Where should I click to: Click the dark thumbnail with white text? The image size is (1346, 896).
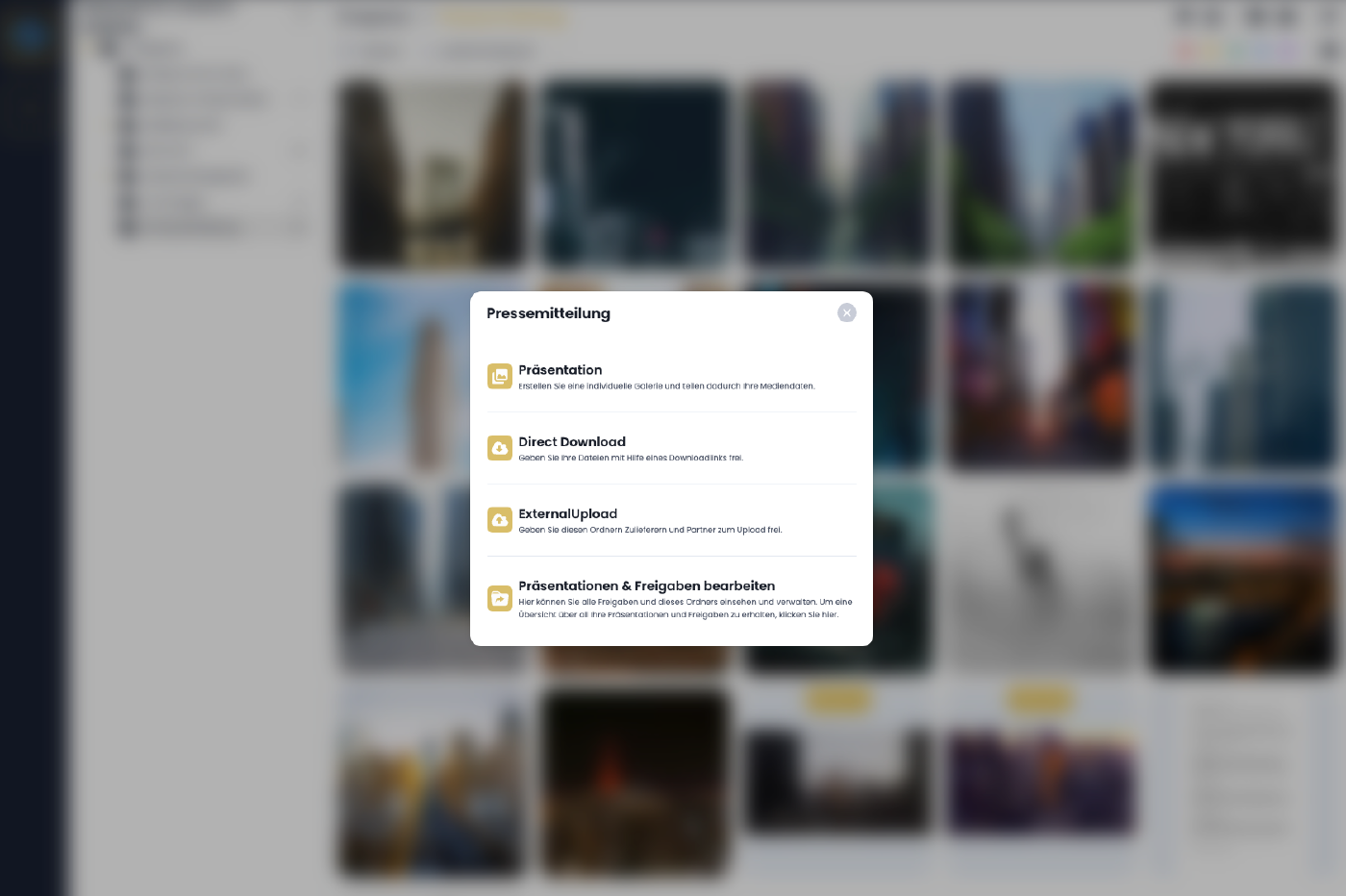(1242, 173)
